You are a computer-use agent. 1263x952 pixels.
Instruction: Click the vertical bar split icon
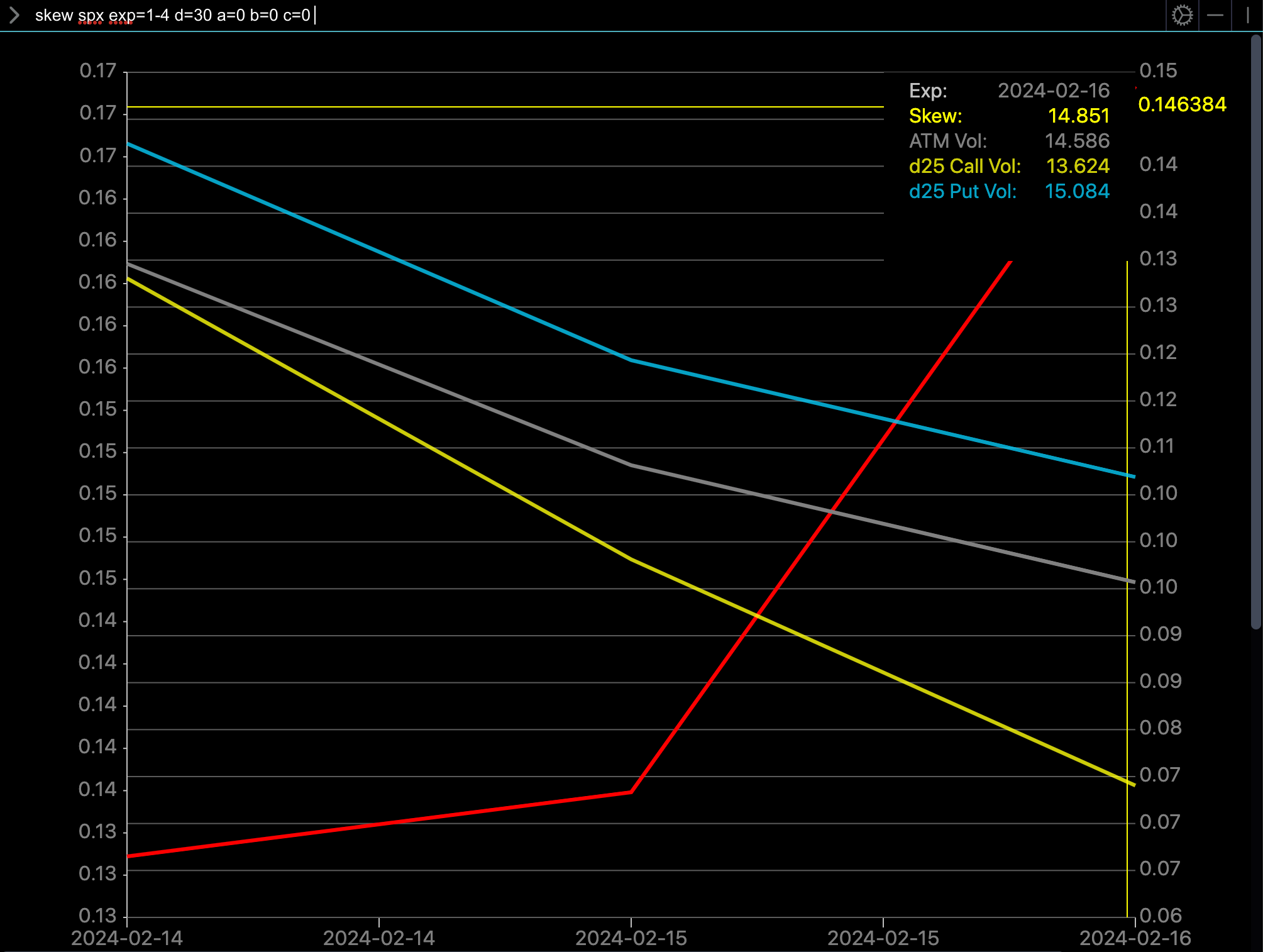pyautogui.click(x=1248, y=15)
